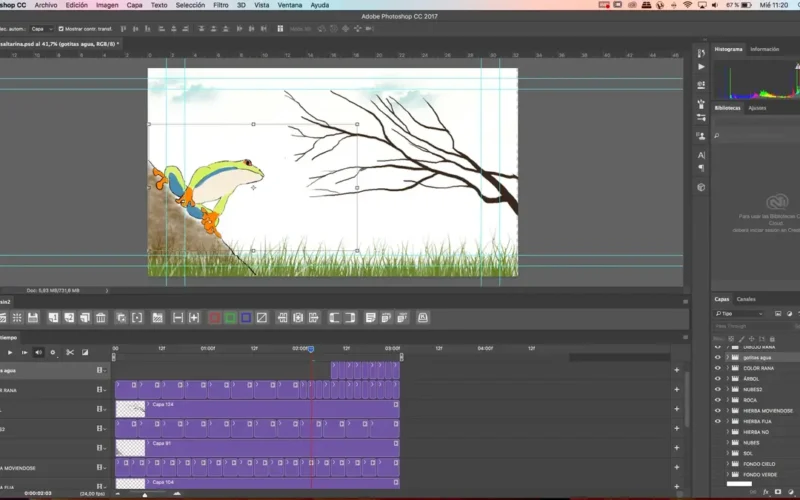Hide the HIERBA MOVIENDOSE layer group

point(717,411)
